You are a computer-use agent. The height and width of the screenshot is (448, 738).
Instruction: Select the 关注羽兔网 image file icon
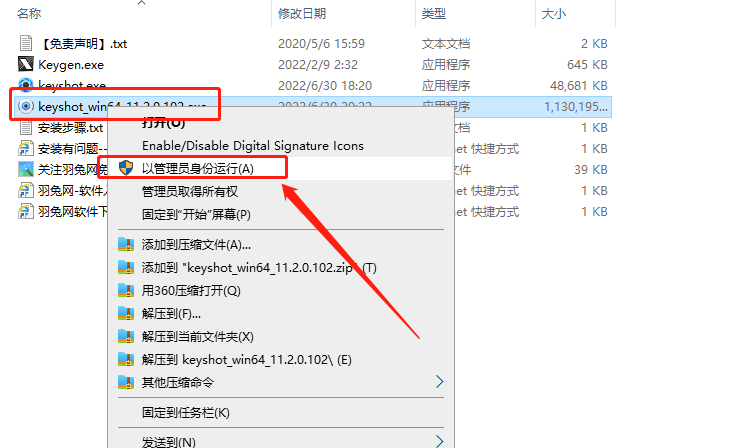point(26,169)
